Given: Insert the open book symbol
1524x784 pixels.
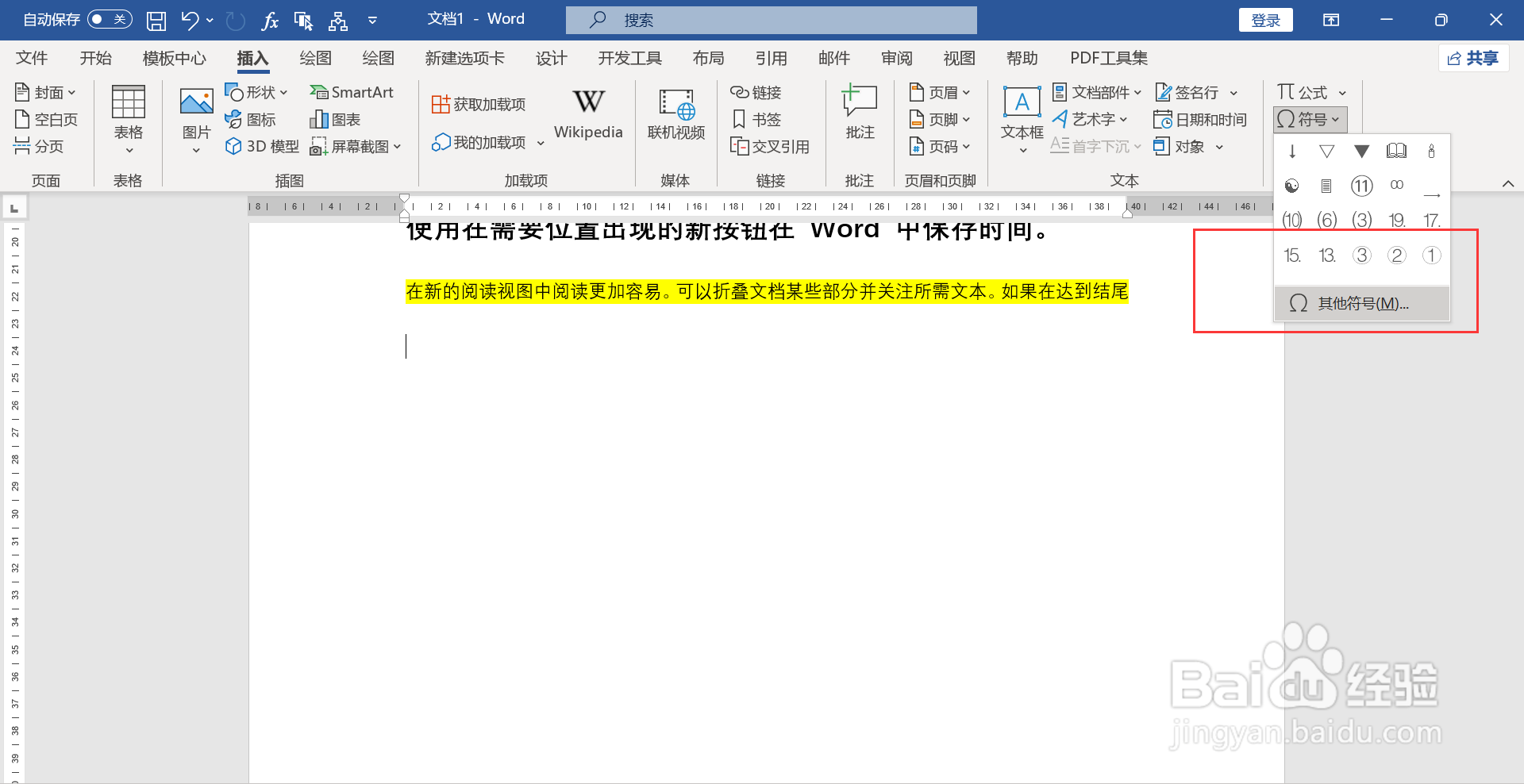Looking at the screenshot, I should tap(1396, 151).
